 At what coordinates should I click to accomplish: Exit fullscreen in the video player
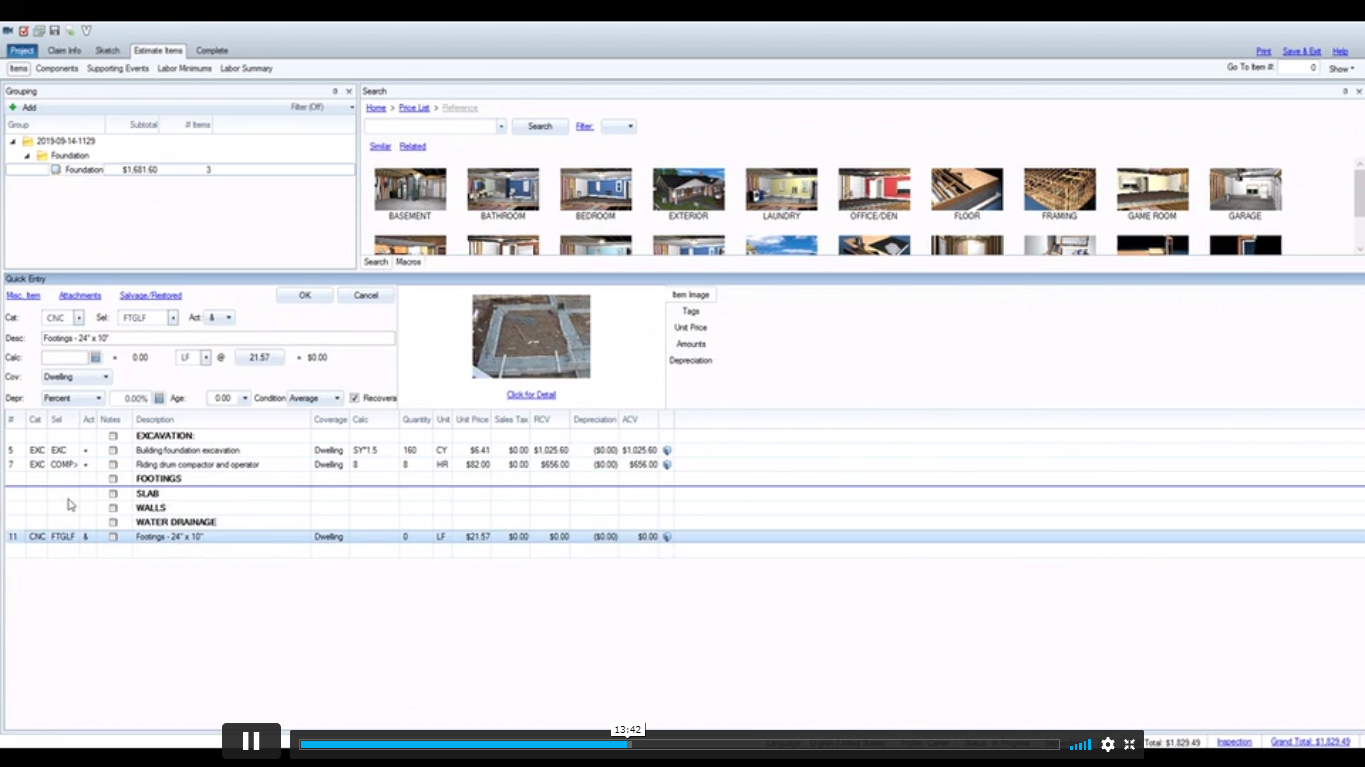(x=1130, y=744)
